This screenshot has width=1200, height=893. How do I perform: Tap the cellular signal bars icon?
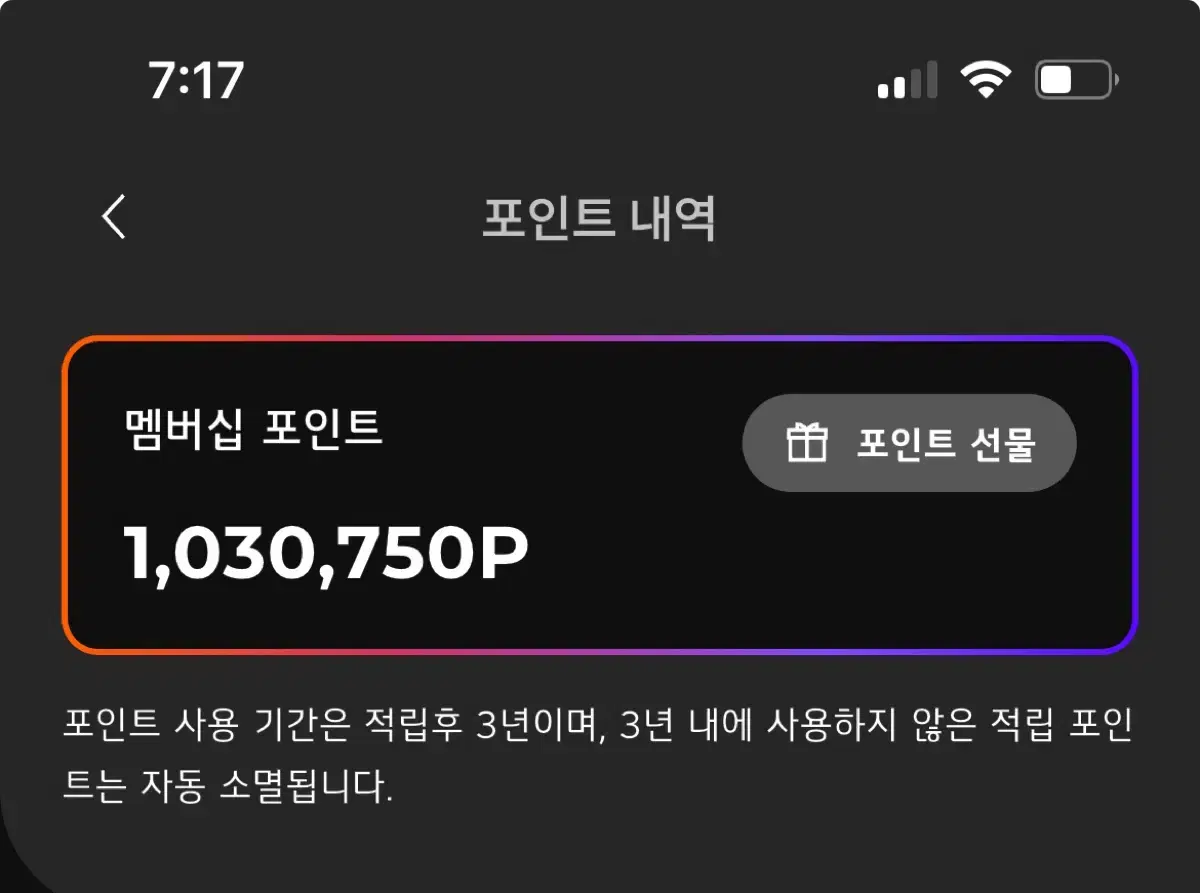click(907, 79)
